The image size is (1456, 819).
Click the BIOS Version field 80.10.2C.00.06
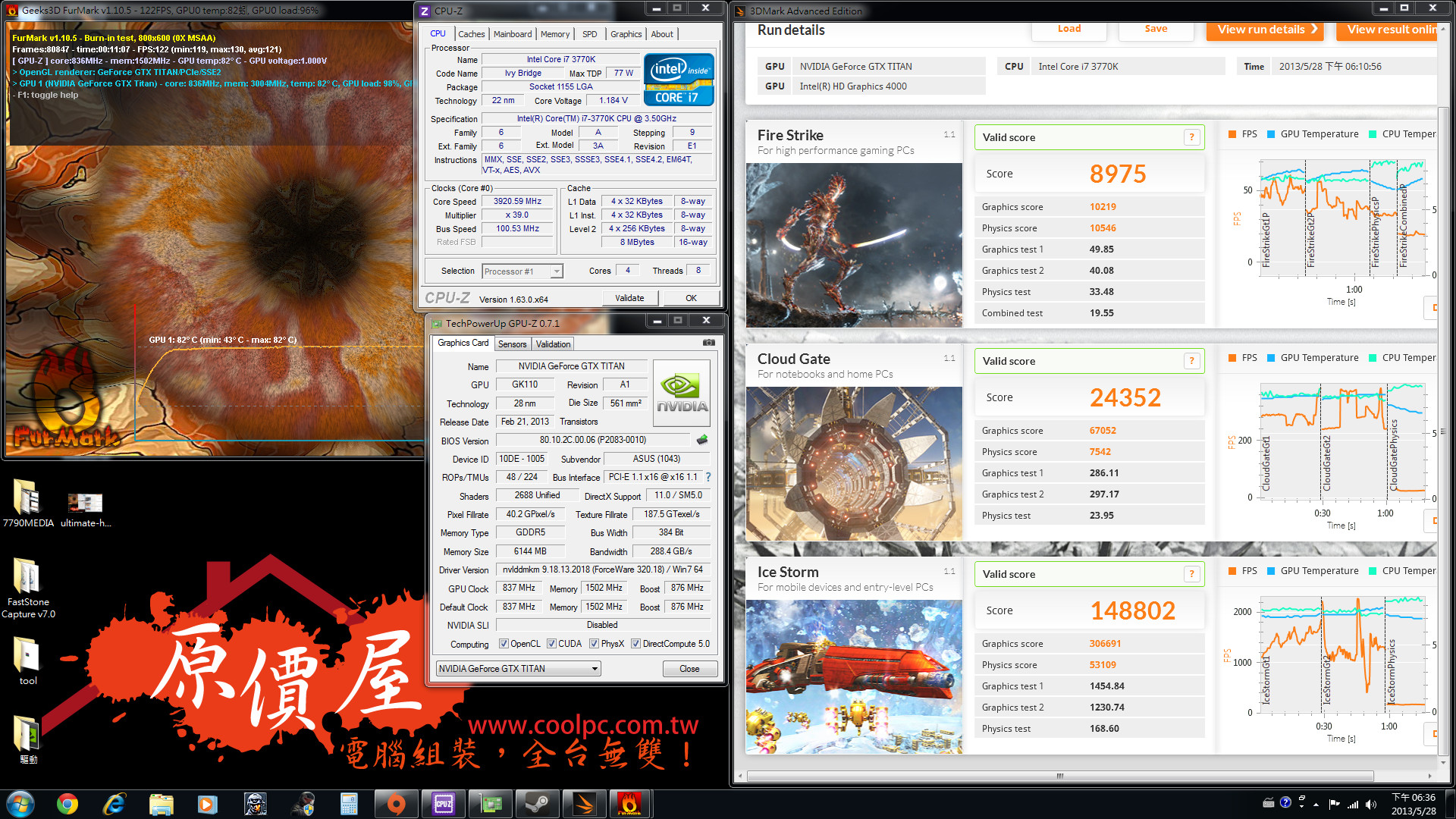tap(593, 440)
